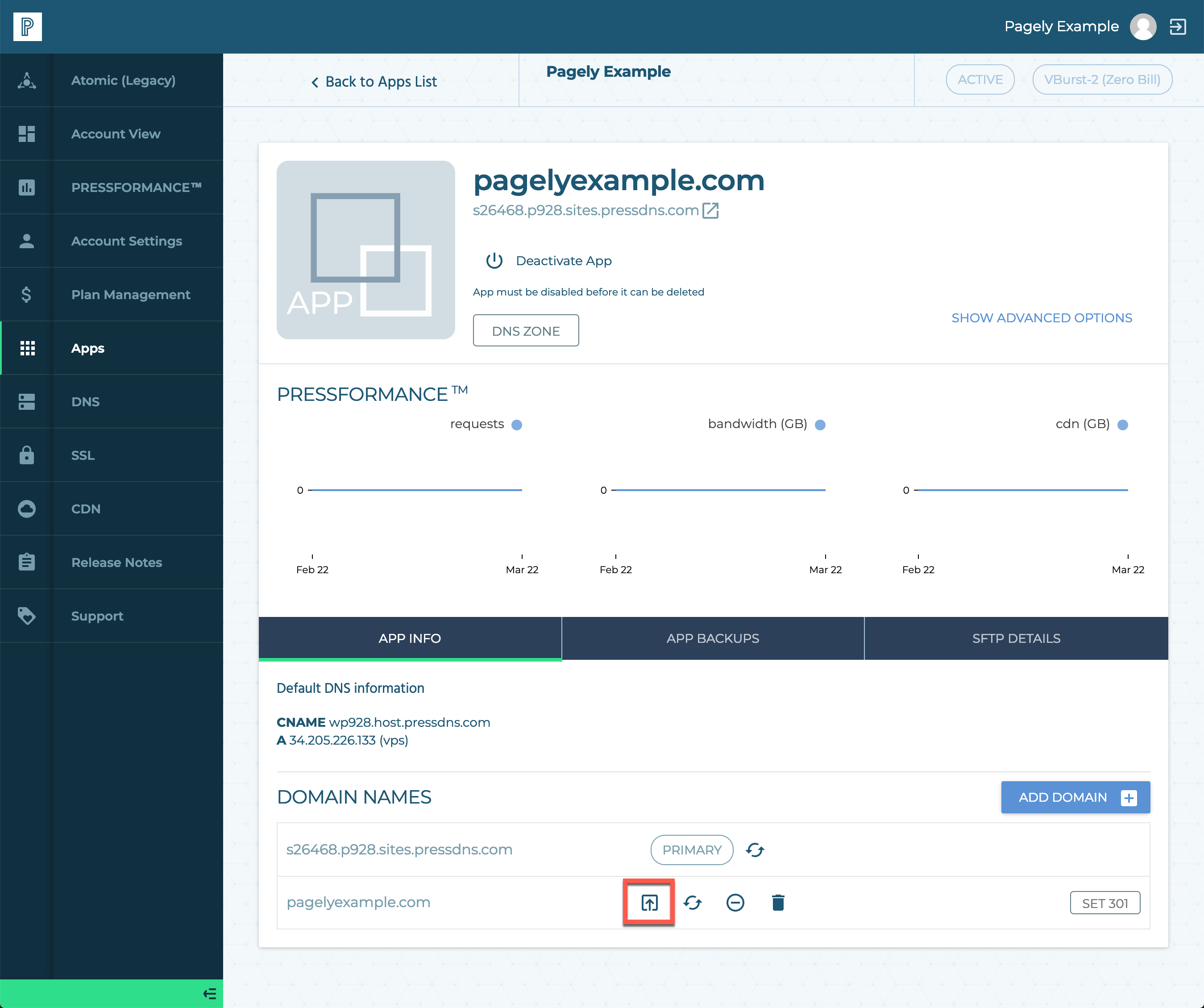
Task: Click the Deactivate App power icon
Action: [x=494, y=261]
